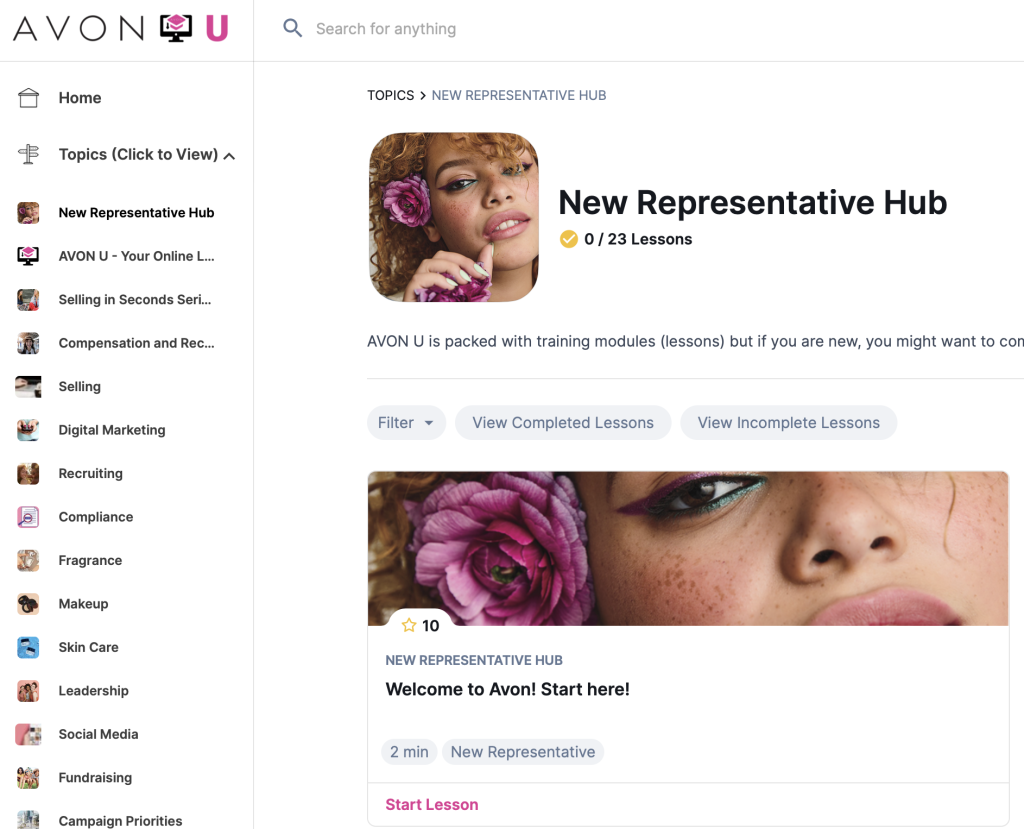
Task: Open the Compliance topic
Action: [x=96, y=517]
